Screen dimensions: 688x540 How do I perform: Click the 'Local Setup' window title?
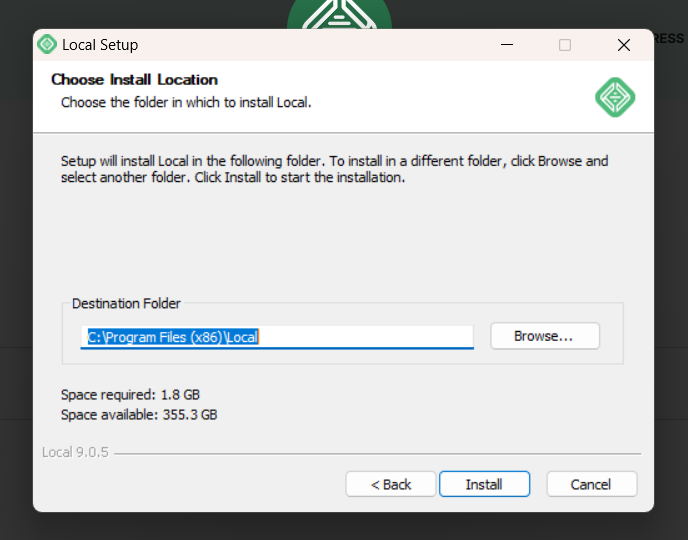point(100,45)
